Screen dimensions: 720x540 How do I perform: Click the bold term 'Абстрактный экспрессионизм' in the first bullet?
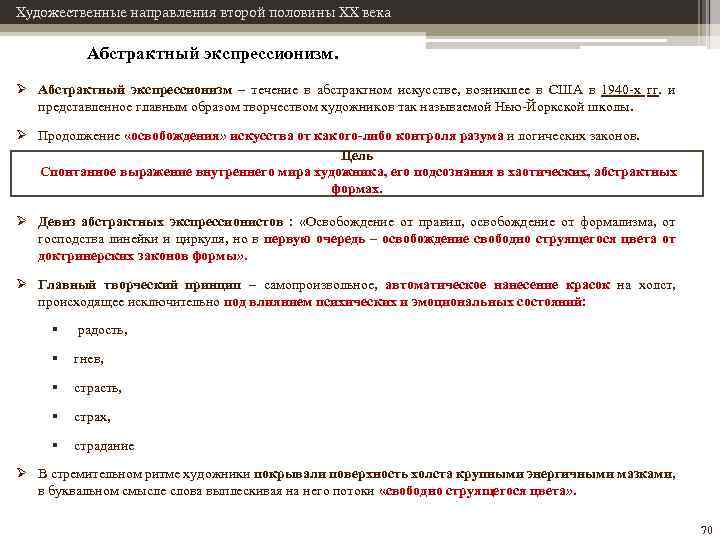click(135, 90)
